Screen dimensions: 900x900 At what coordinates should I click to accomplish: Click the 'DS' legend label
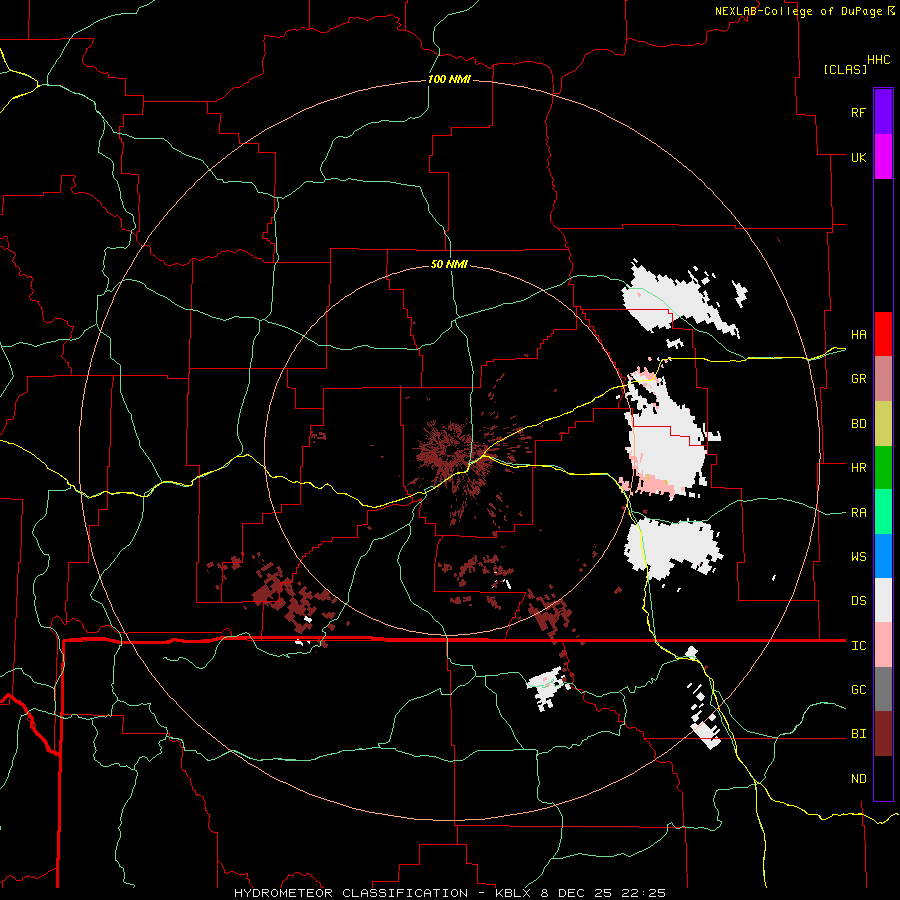[858, 601]
